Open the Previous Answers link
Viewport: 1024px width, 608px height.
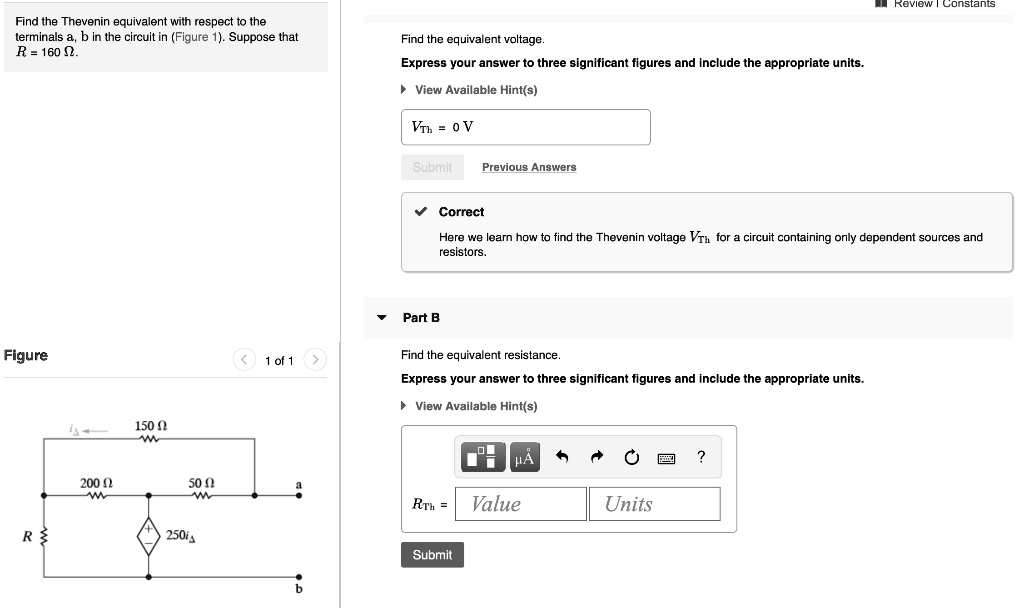[x=529, y=166]
